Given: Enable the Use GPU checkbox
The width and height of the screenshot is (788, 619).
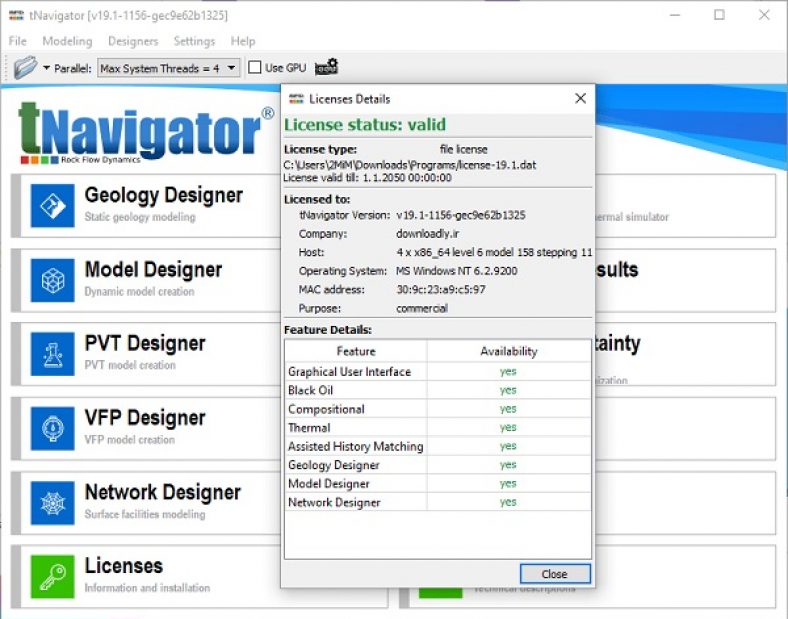Looking at the screenshot, I should point(255,68).
